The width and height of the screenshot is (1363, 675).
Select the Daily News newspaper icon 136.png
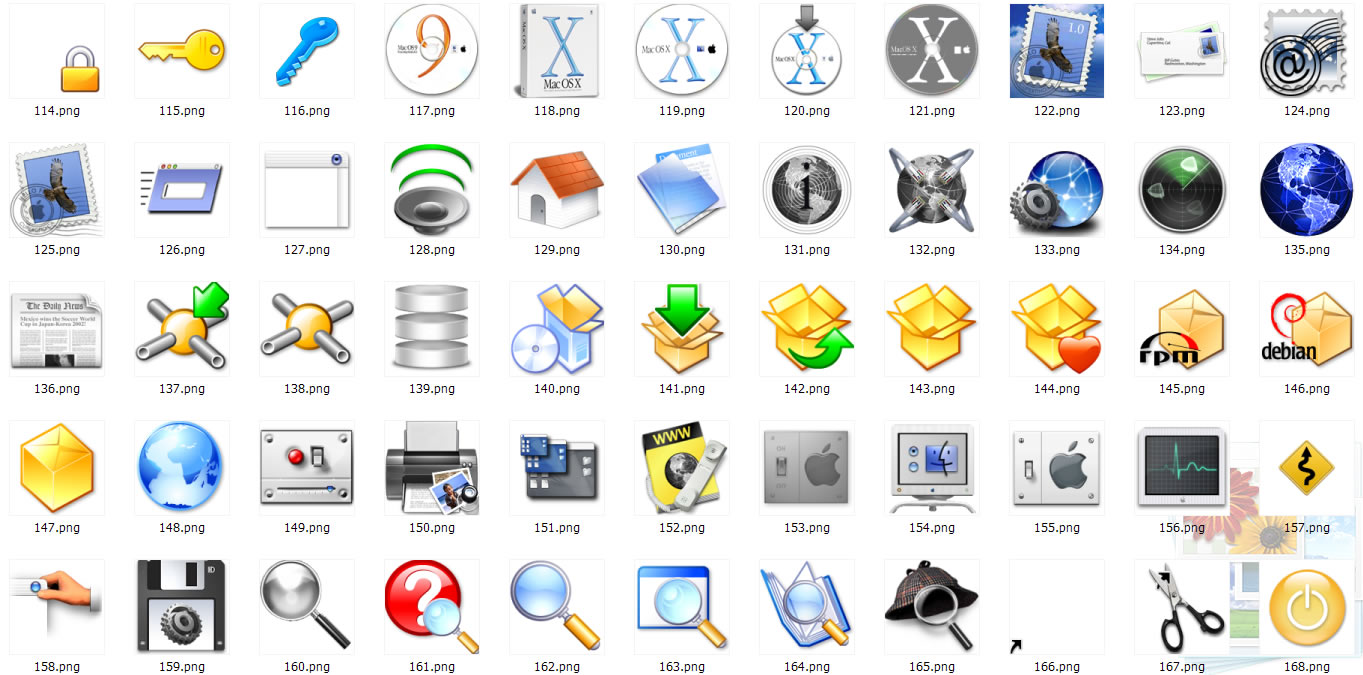(57, 329)
